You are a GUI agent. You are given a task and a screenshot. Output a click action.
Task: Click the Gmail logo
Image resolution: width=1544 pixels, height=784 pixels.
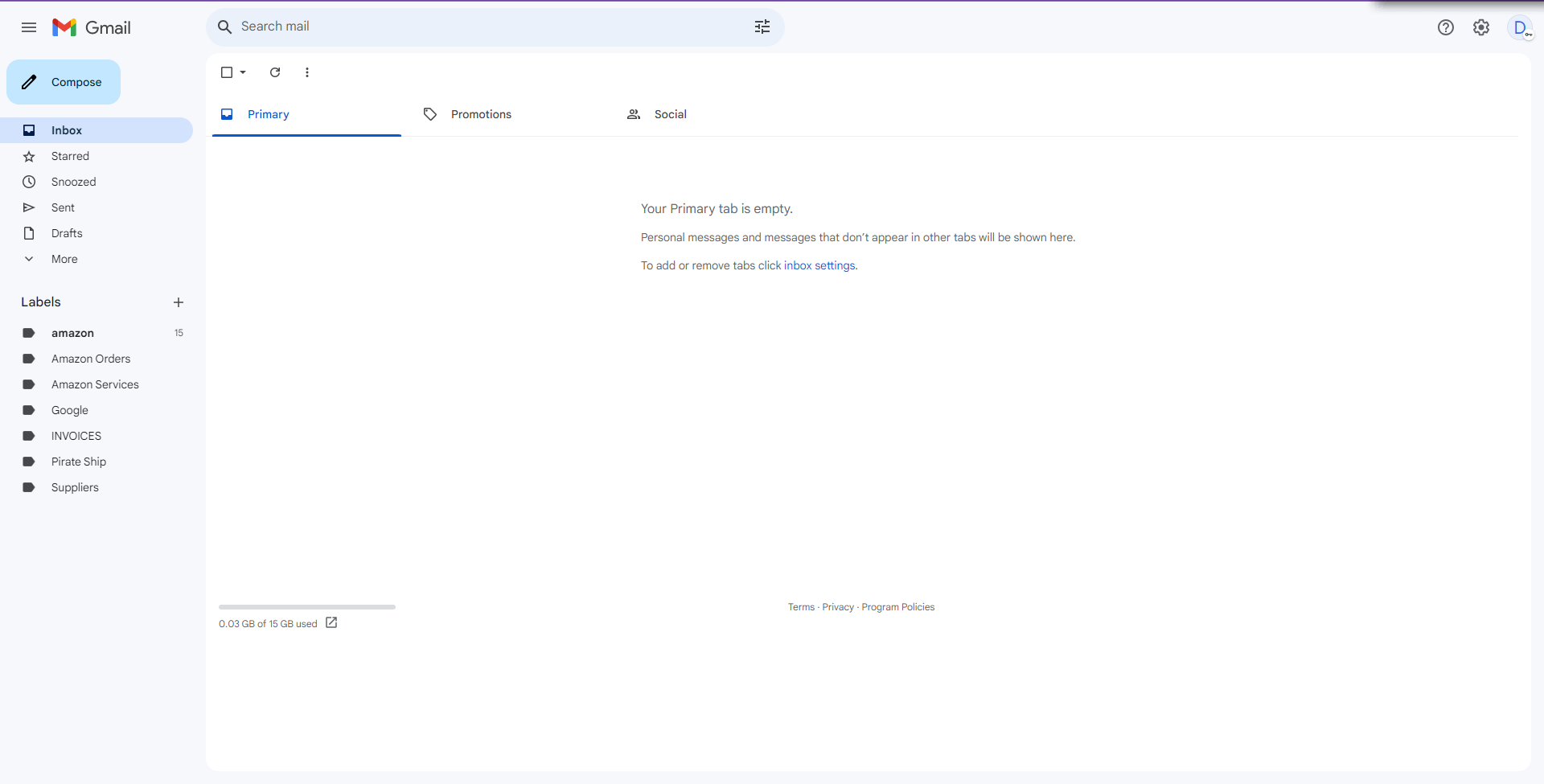[91, 27]
